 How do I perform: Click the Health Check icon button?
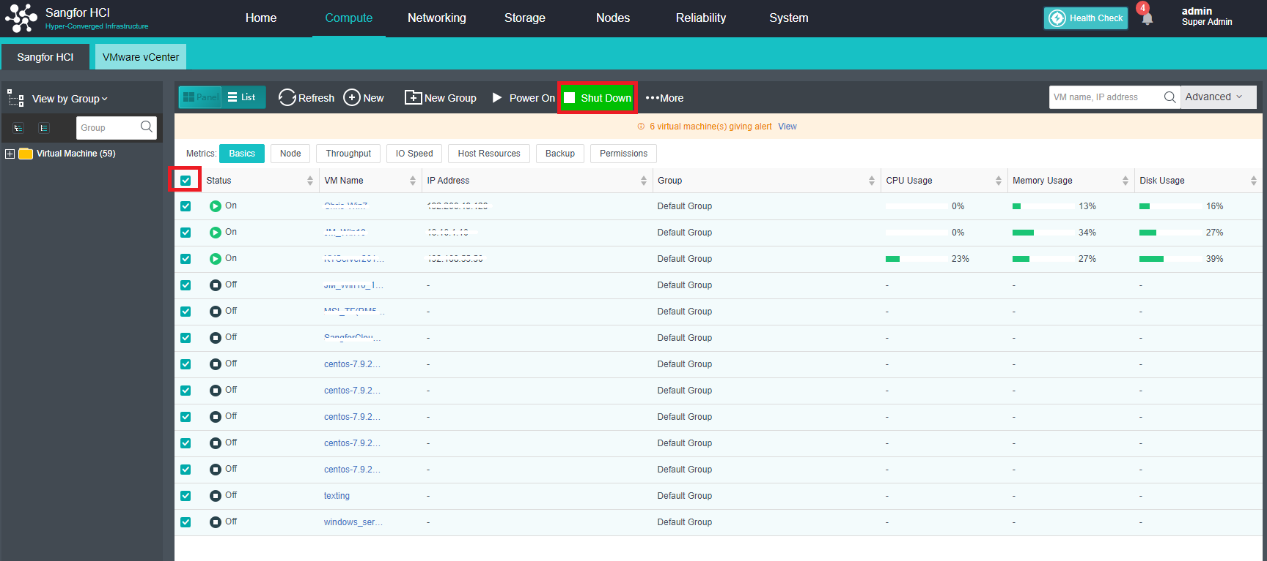[x=1056, y=18]
